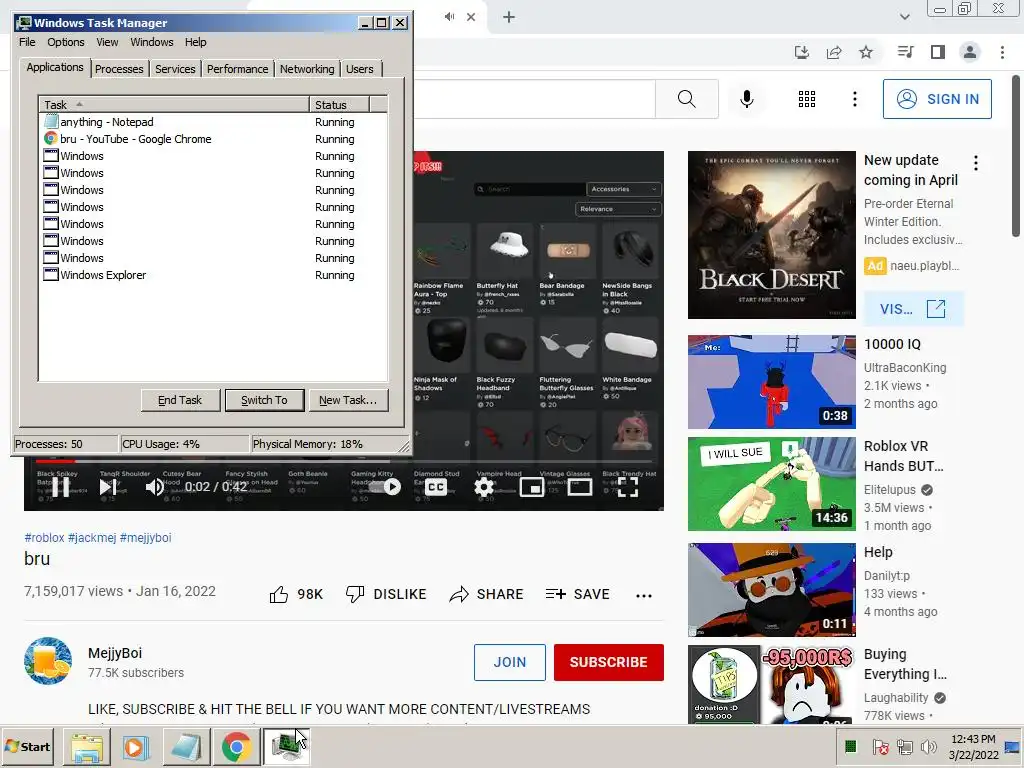1024x768 pixels.
Task: Expand Chrome tab search chevron
Action: pyautogui.click(x=904, y=16)
